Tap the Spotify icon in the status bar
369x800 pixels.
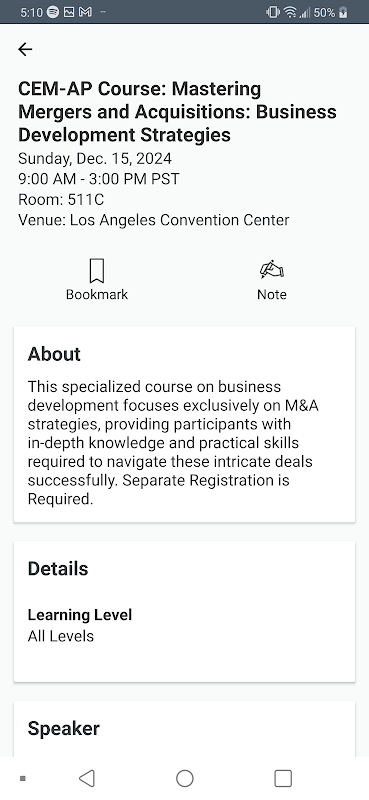point(53,12)
